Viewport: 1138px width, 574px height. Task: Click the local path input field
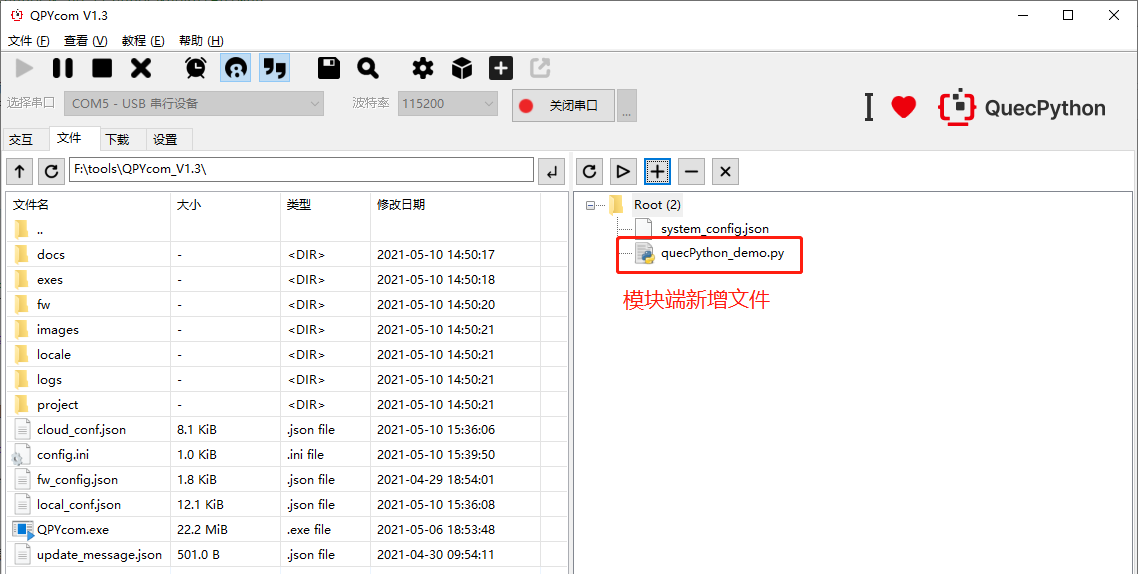click(301, 170)
